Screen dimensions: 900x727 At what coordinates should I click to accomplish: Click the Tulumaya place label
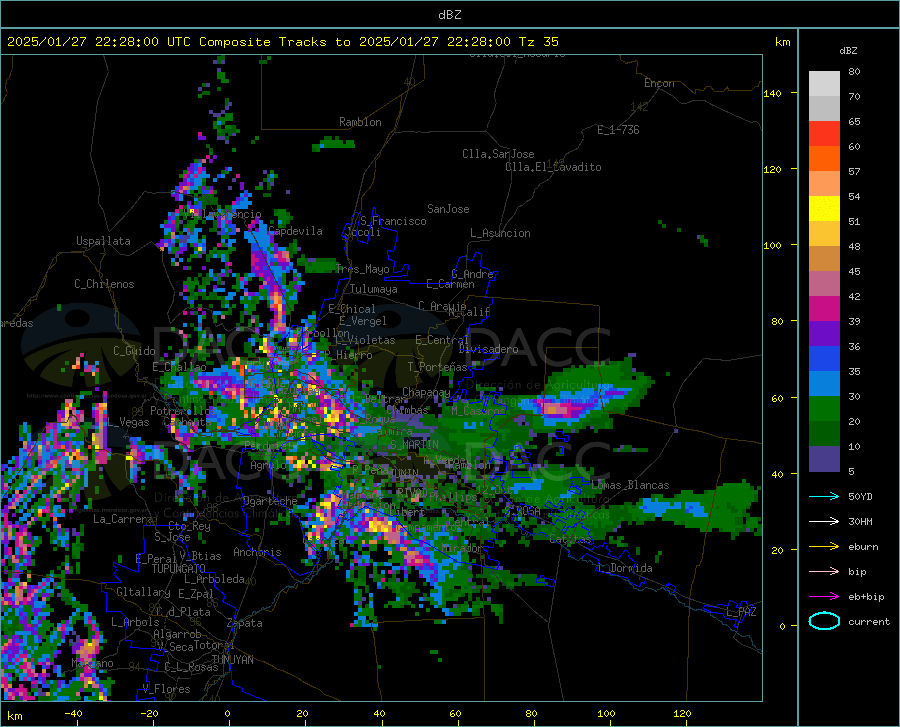tap(373, 289)
